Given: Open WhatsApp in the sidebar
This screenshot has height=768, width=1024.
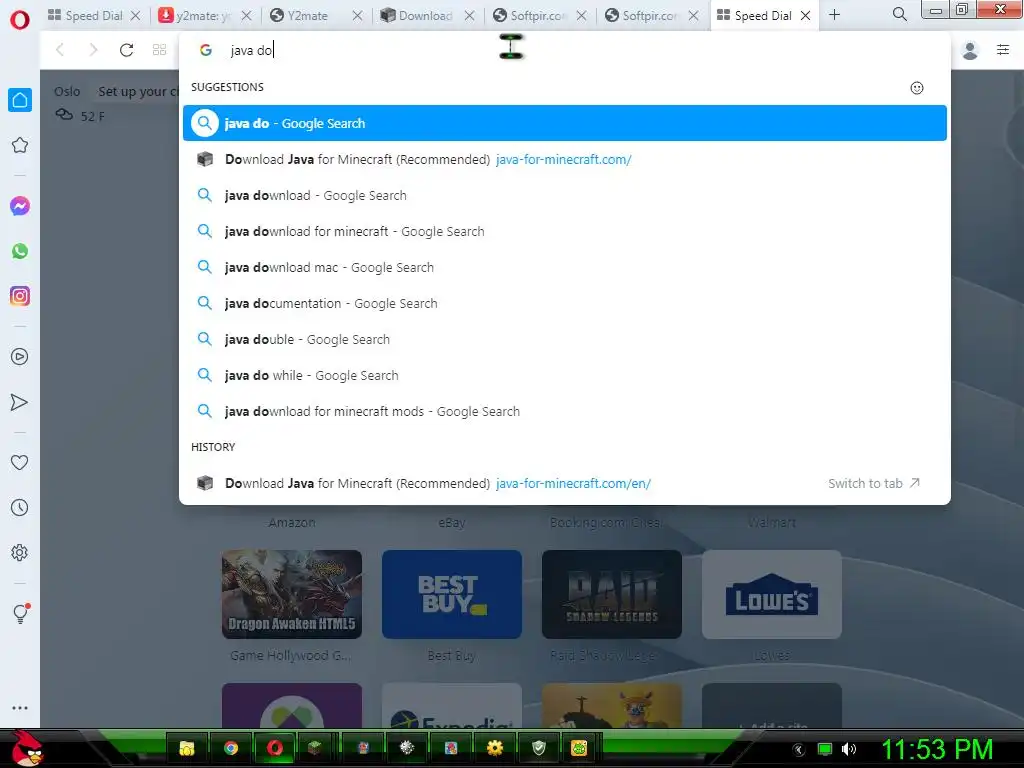Looking at the screenshot, I should click(20, 251).
